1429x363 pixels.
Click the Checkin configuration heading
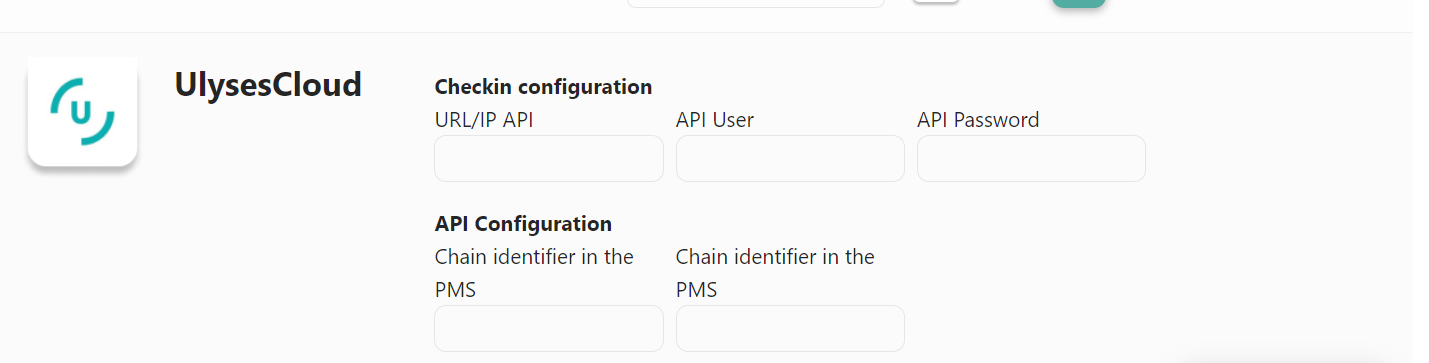tap(543, 87)
